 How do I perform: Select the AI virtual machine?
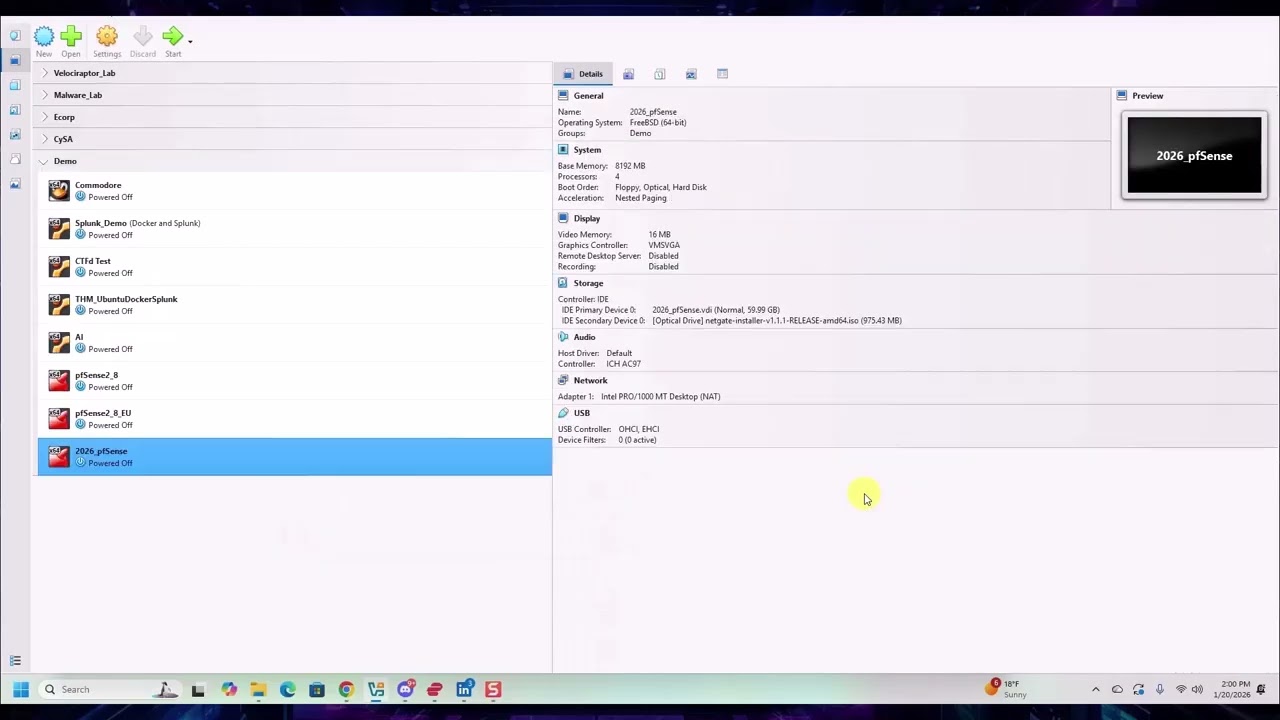click(x=294, y=342)
